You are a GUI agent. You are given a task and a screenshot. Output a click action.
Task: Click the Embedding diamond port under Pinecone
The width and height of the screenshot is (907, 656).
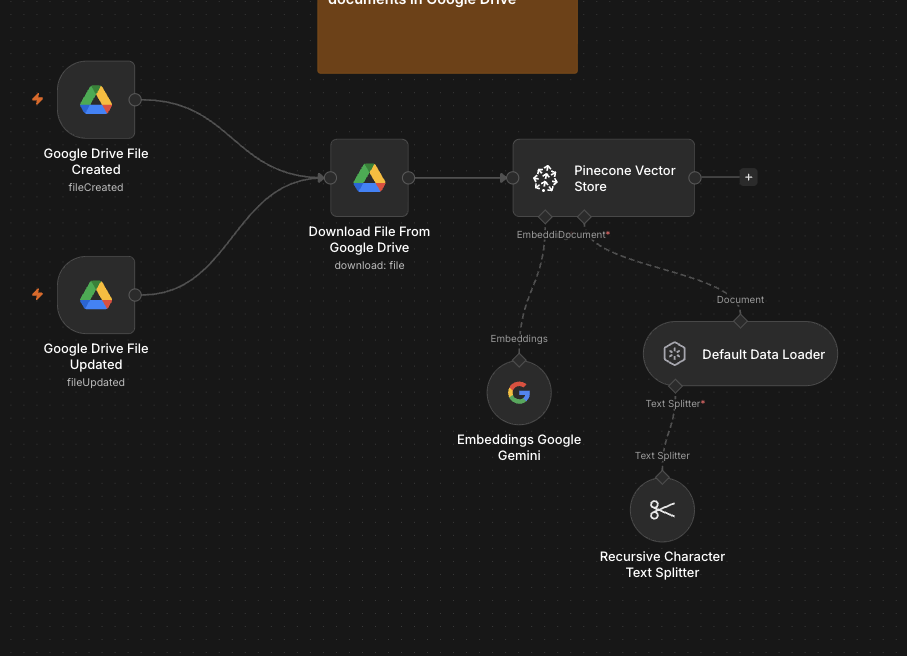click(545, 217)
